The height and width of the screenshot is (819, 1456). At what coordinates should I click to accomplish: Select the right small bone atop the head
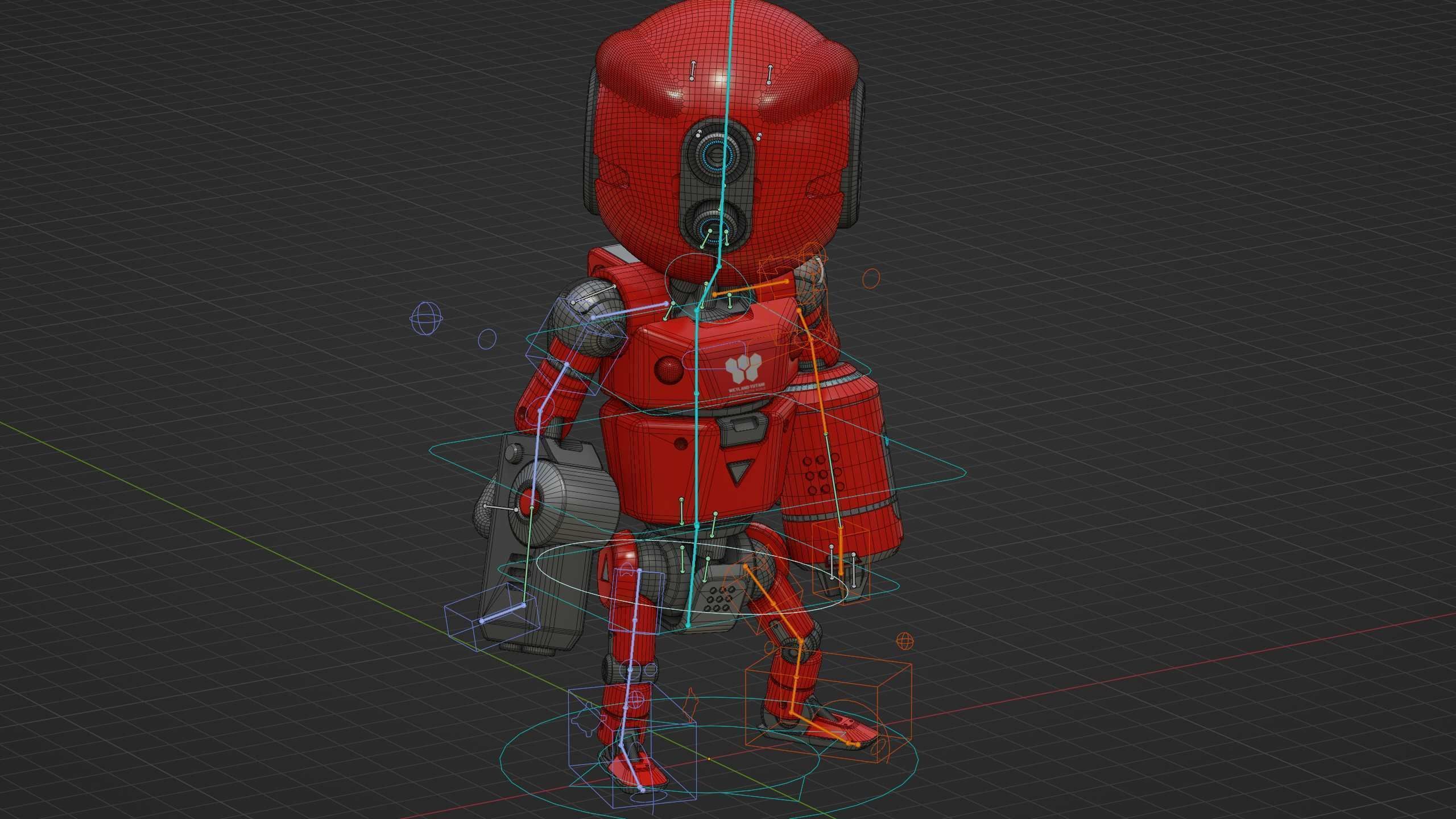point(769,75)
